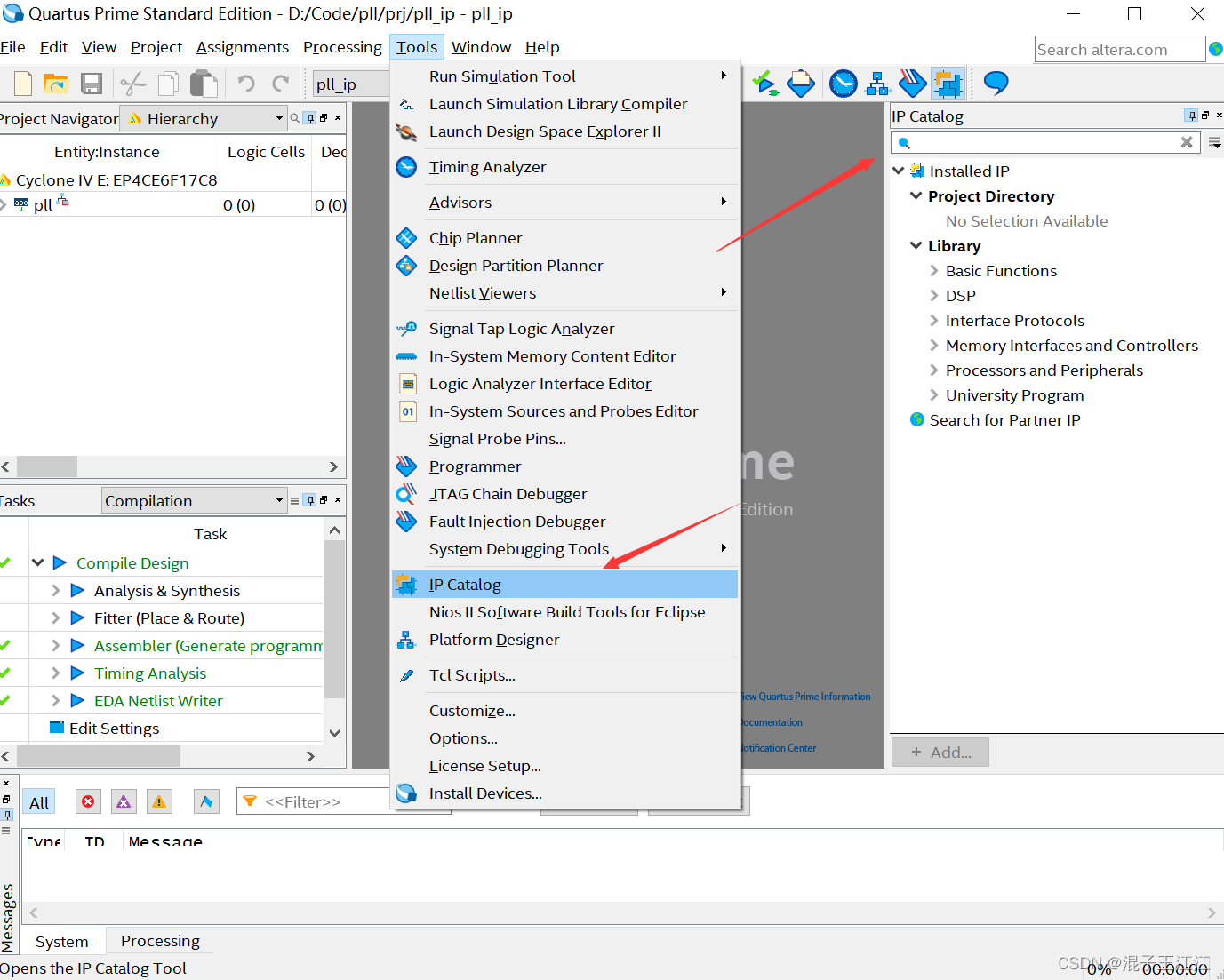
Task: Toggle the All messages filter
Action: tap(38, 802)
